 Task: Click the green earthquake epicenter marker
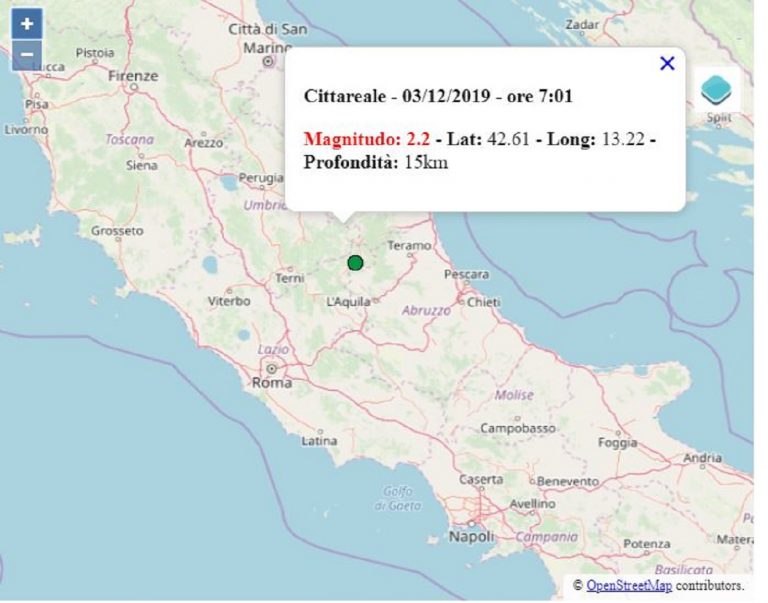pos(355,263)
